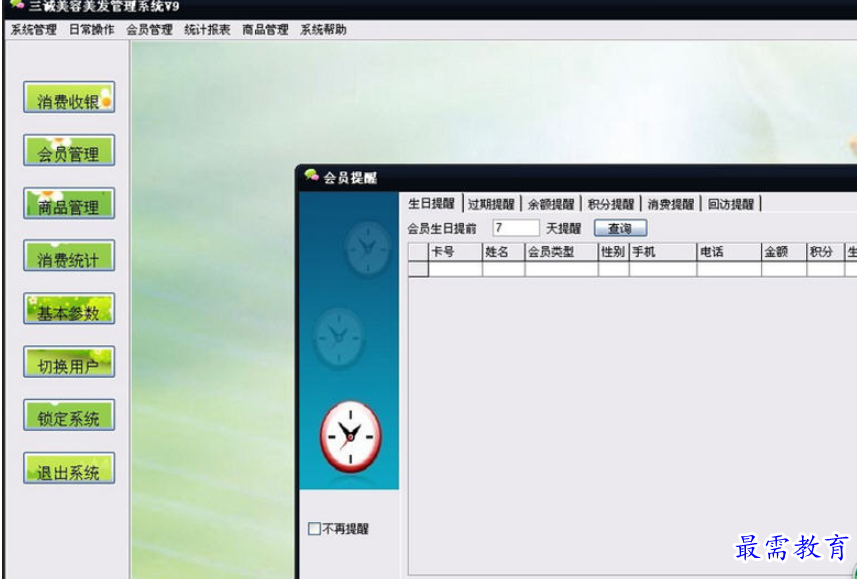
Task: Click the 会员提醒 dialog title icon
Action: click(x=312, y=176)
